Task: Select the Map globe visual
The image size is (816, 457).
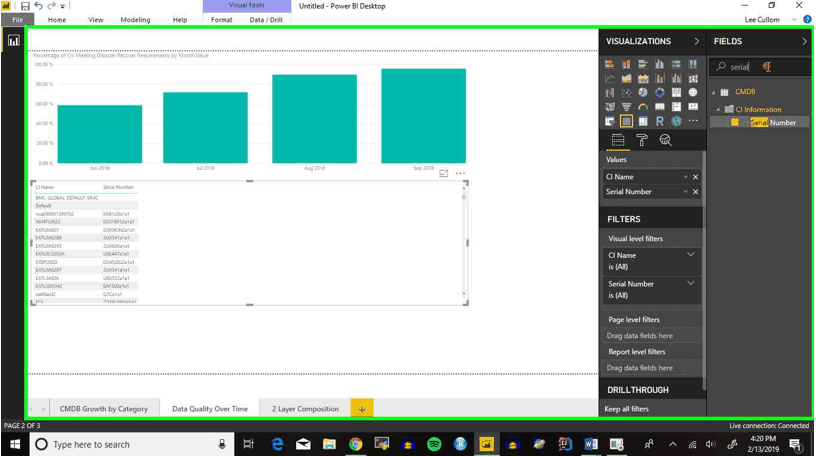Action: pos(693,93)
